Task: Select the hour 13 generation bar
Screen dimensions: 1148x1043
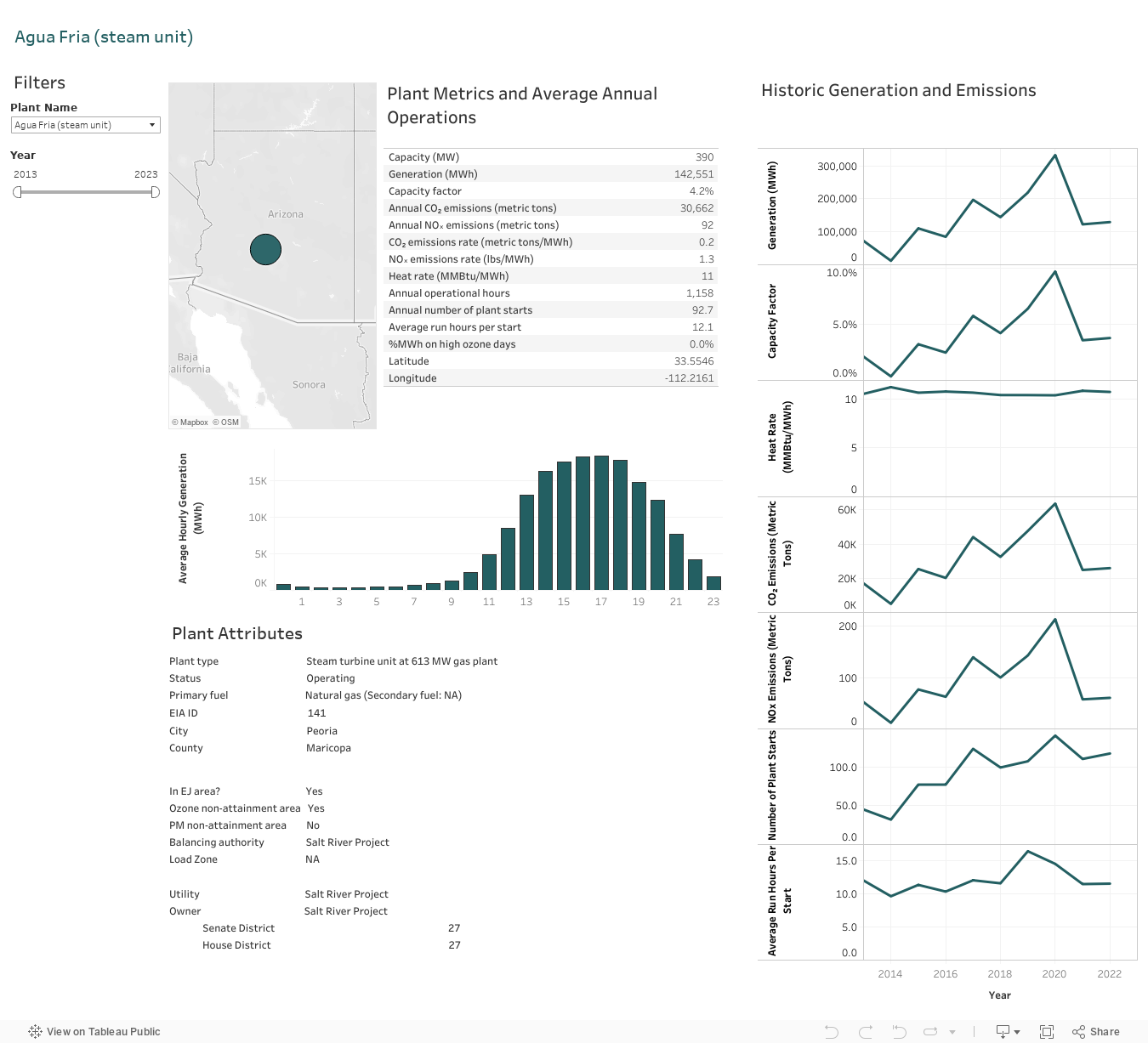Action: pyautogui.click(x=526, y=542)
